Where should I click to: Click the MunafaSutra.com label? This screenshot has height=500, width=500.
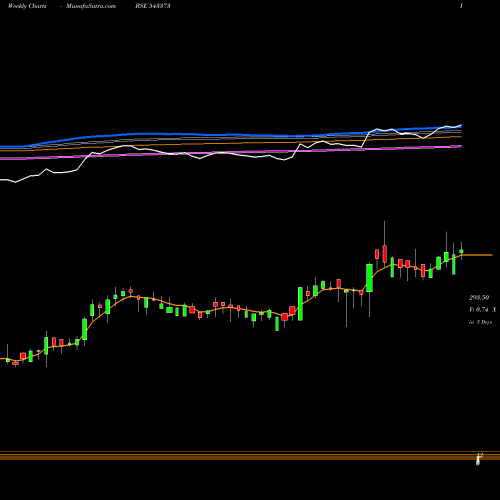pos(91,6)
